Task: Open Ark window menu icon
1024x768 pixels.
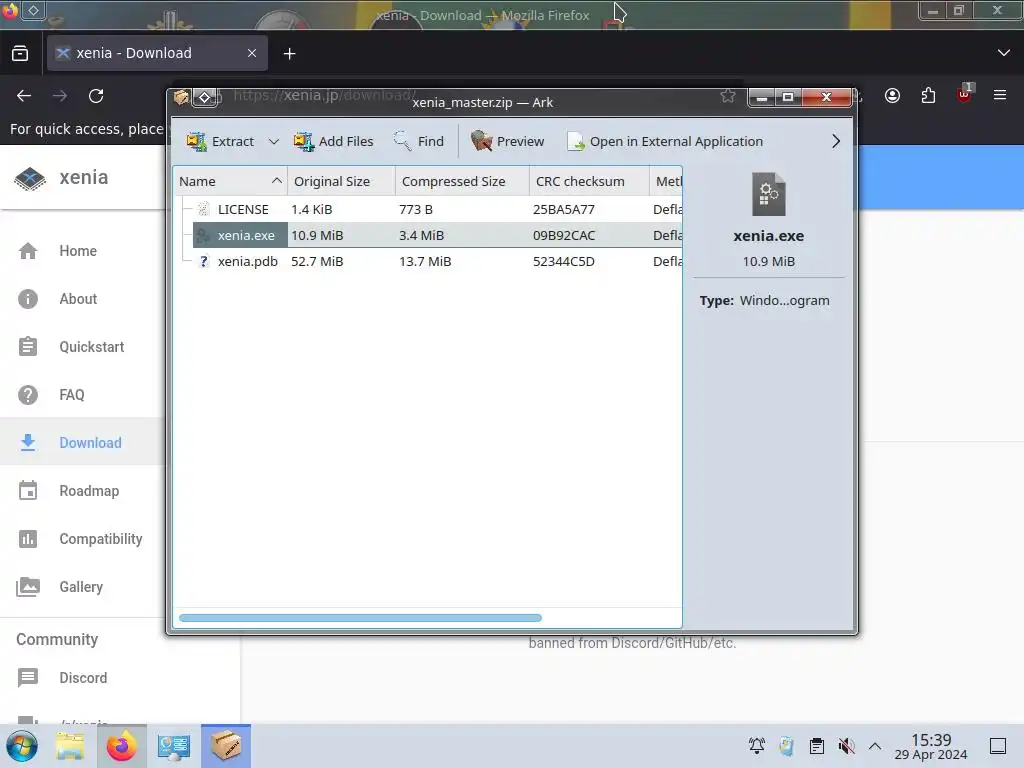Action: click(182, 98)
